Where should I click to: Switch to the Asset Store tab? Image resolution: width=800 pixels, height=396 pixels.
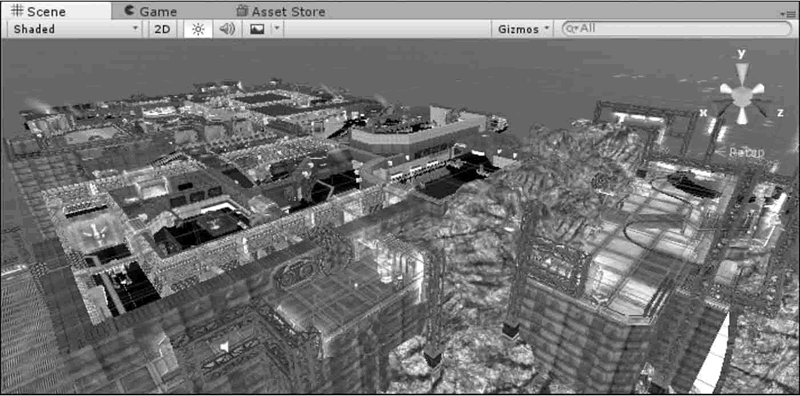click(x=281, y=11)
